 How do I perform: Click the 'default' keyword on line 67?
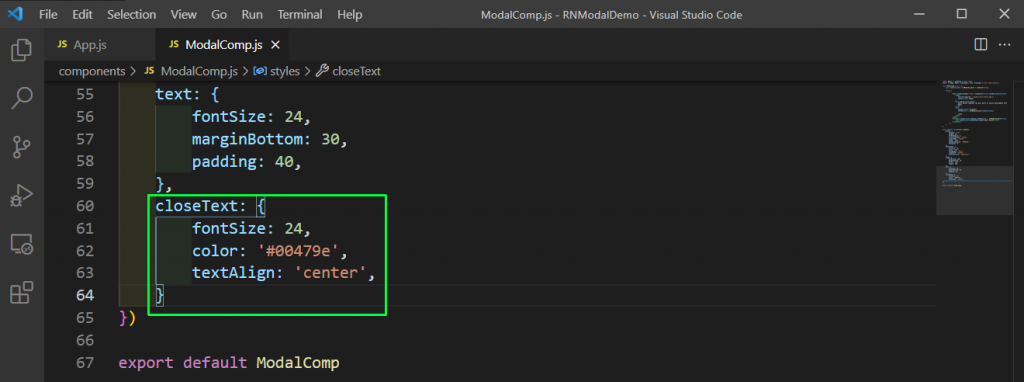(215, 363)
